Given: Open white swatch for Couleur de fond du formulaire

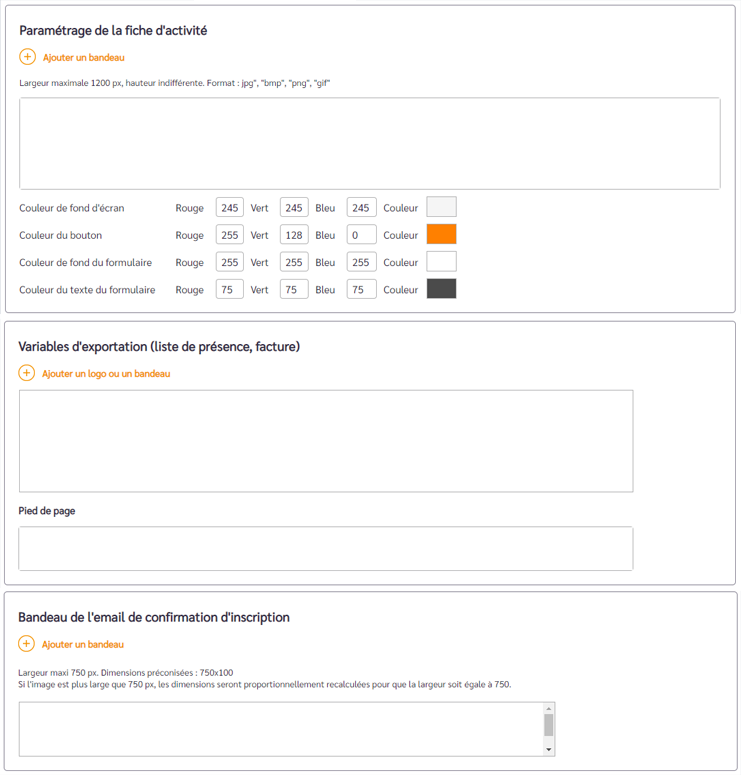Looking at the screenshot, I should click(441, 261).
